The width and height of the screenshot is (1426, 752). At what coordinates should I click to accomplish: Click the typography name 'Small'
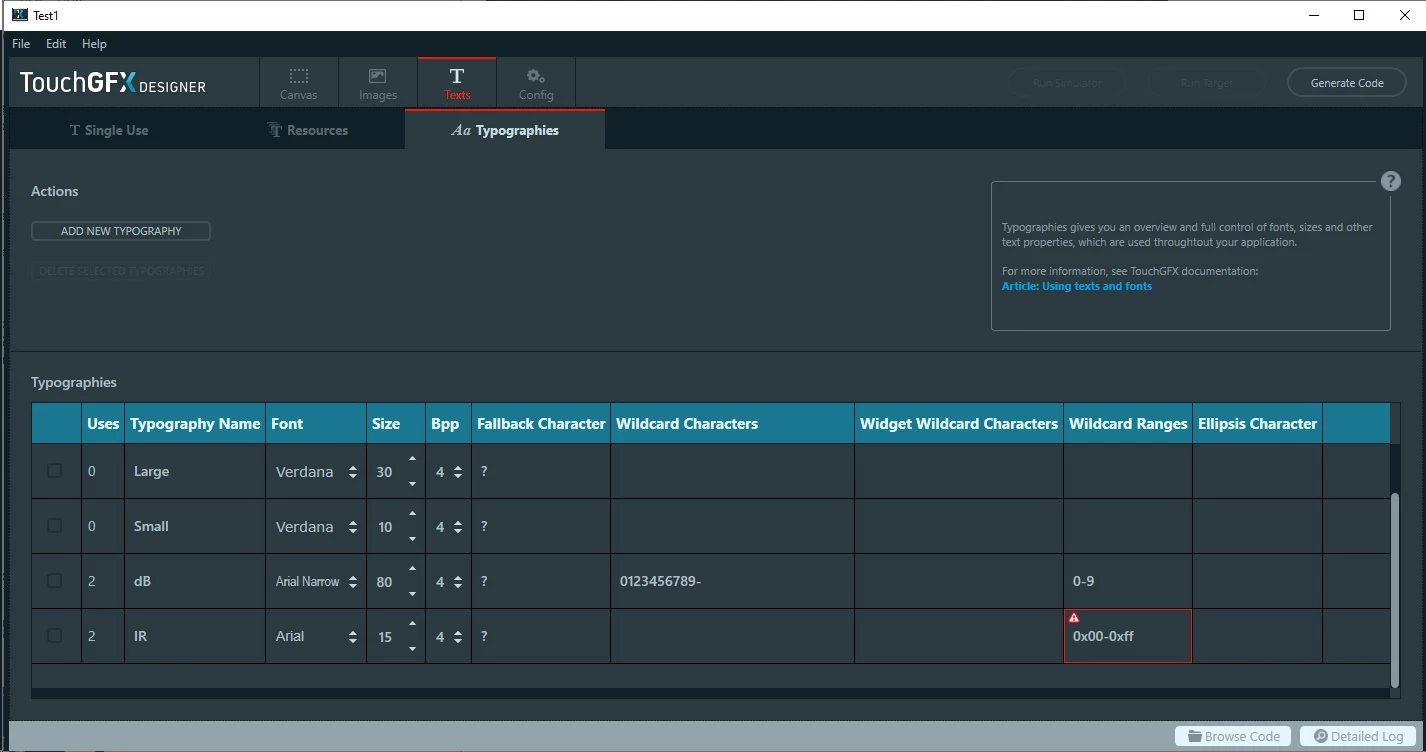tap(151, 526)
